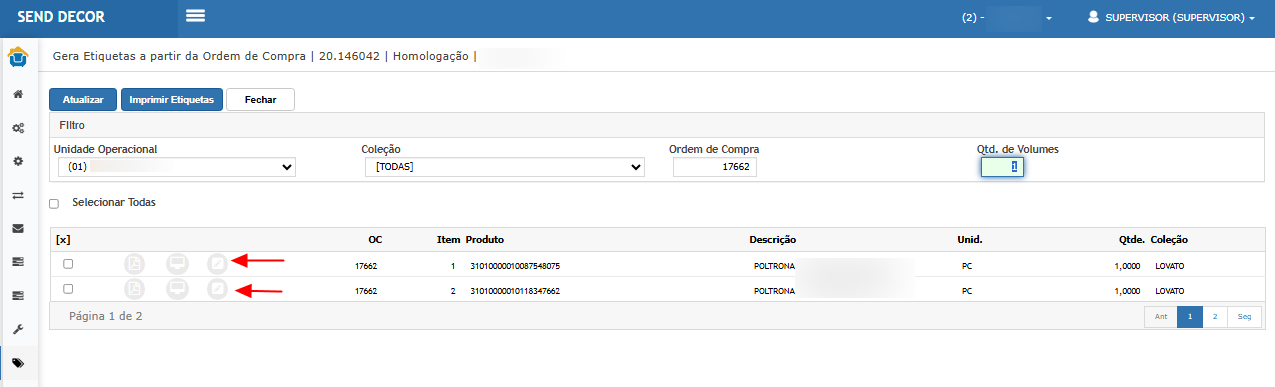Click the [x] column header
The width and height of the screenshot is (1275, 387).
63,240
